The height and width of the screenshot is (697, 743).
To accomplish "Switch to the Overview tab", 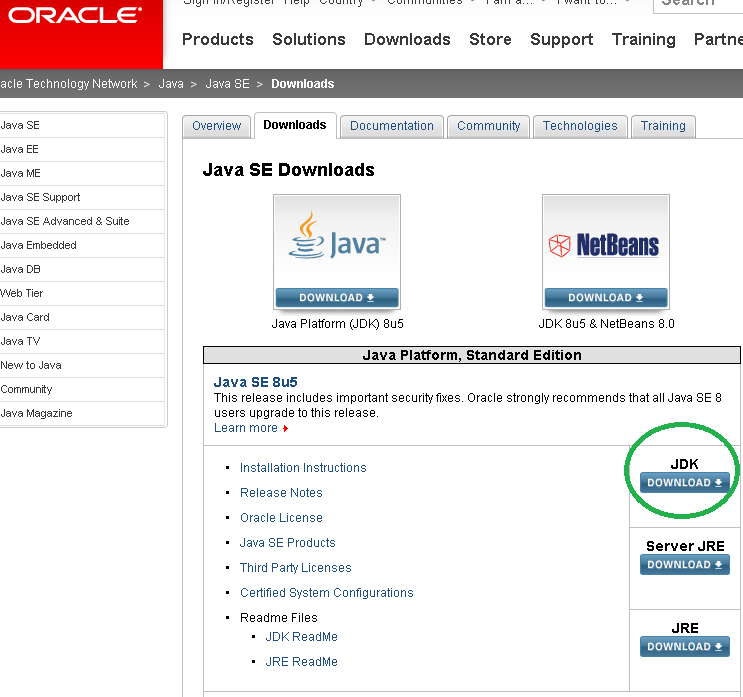I will [x=217, y=126].
